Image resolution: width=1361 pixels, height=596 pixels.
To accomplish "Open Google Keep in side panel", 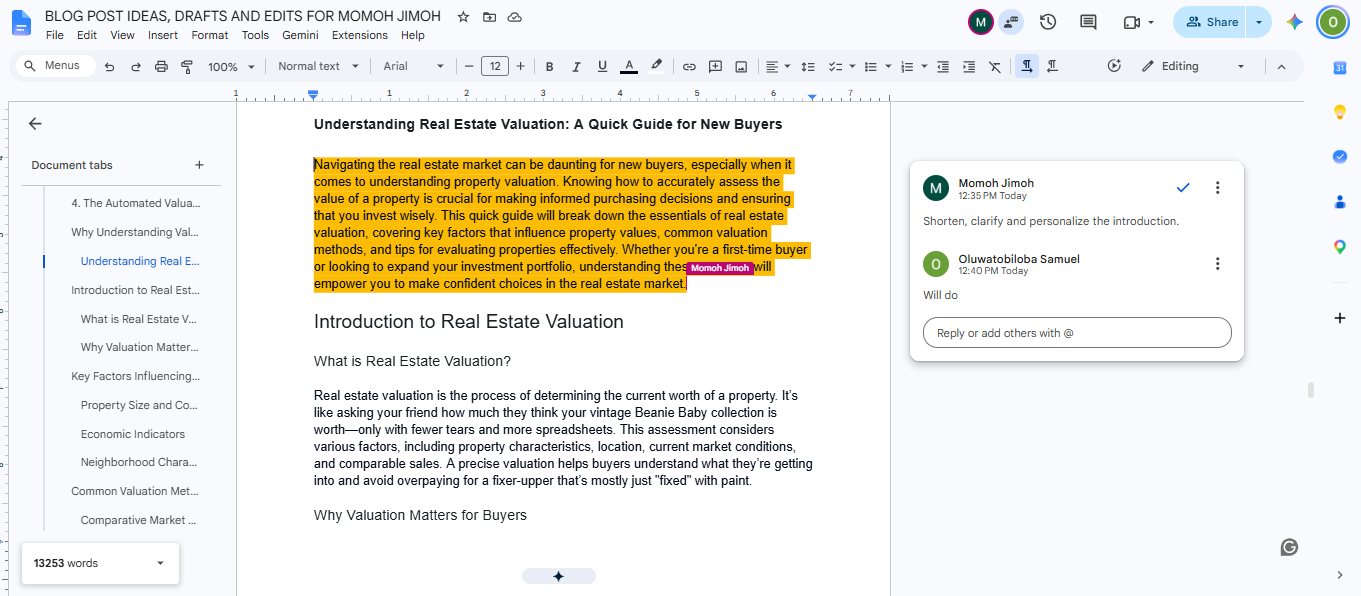I will (x=1340, y=112).
